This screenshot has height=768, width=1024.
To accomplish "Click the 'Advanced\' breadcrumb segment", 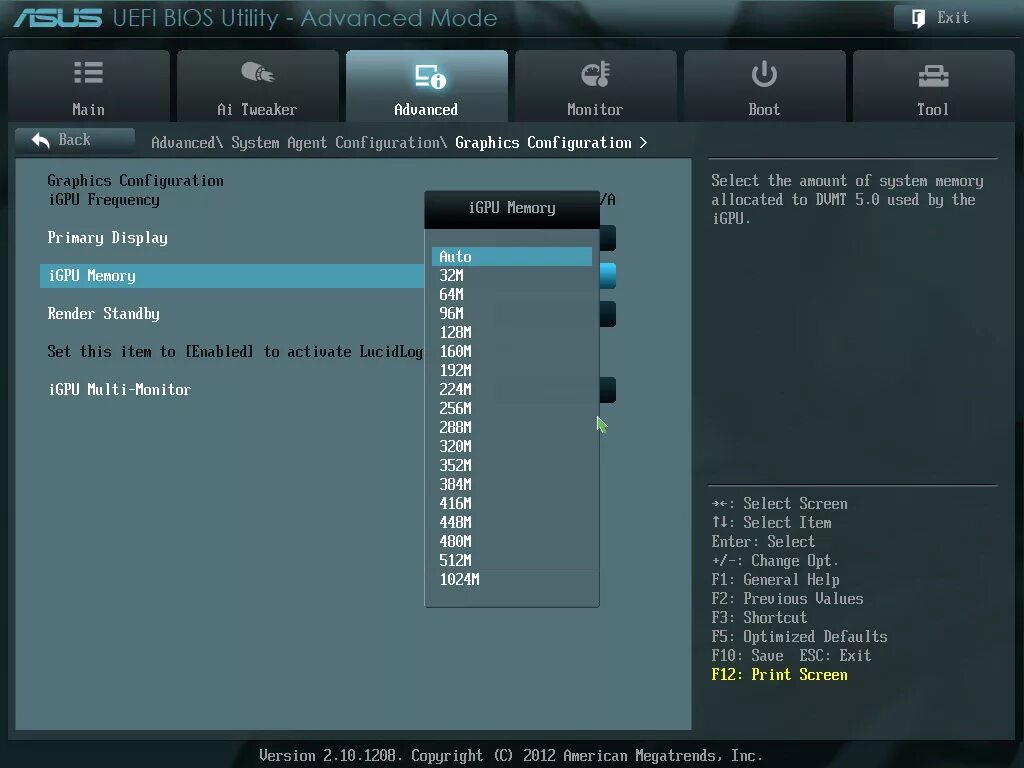I will [187, 142].
